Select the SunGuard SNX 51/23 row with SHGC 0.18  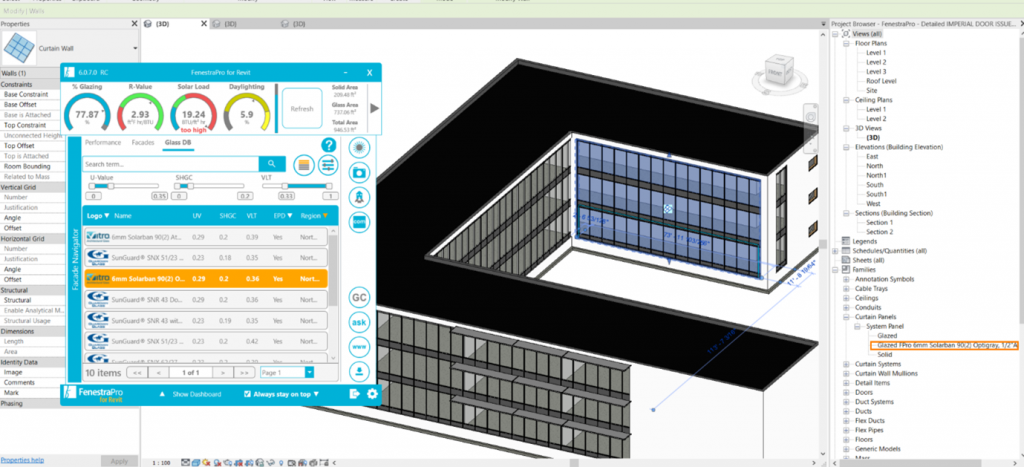(x=206, y=257)
